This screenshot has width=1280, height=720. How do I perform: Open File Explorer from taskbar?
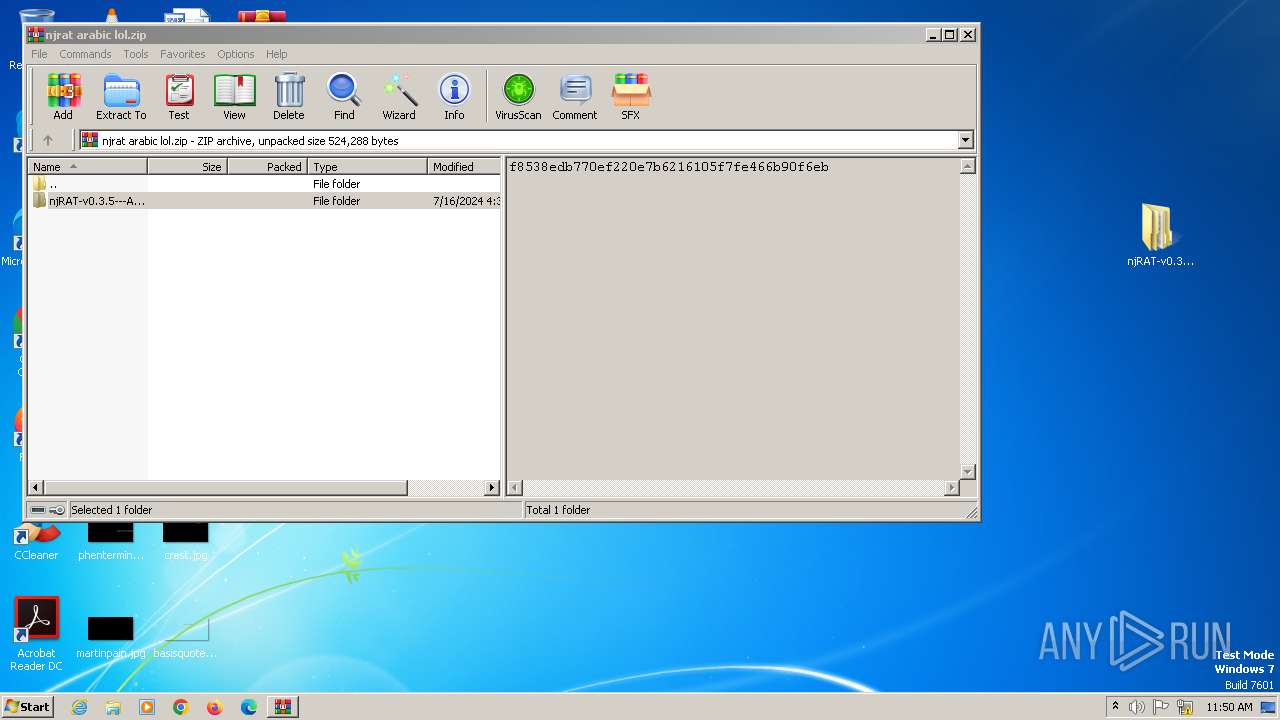pos(113,707)
